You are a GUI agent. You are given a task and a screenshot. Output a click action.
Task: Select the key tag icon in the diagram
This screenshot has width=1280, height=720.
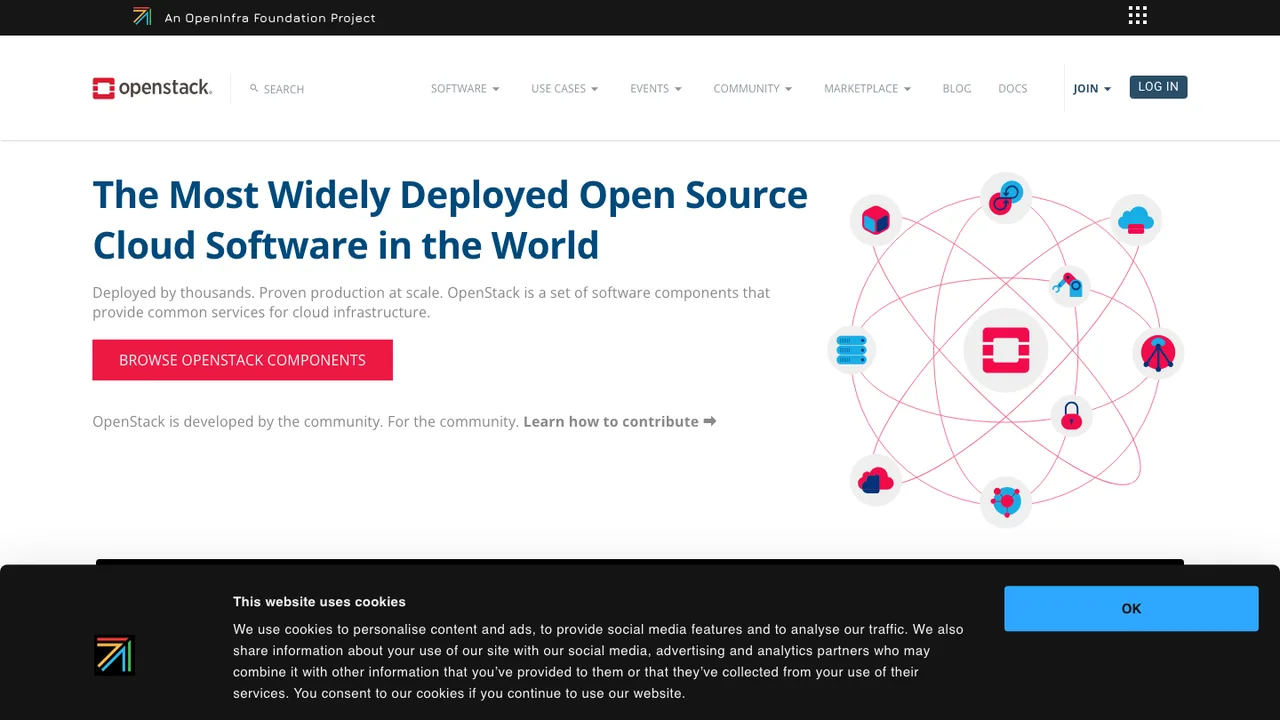pos(1069,286)
